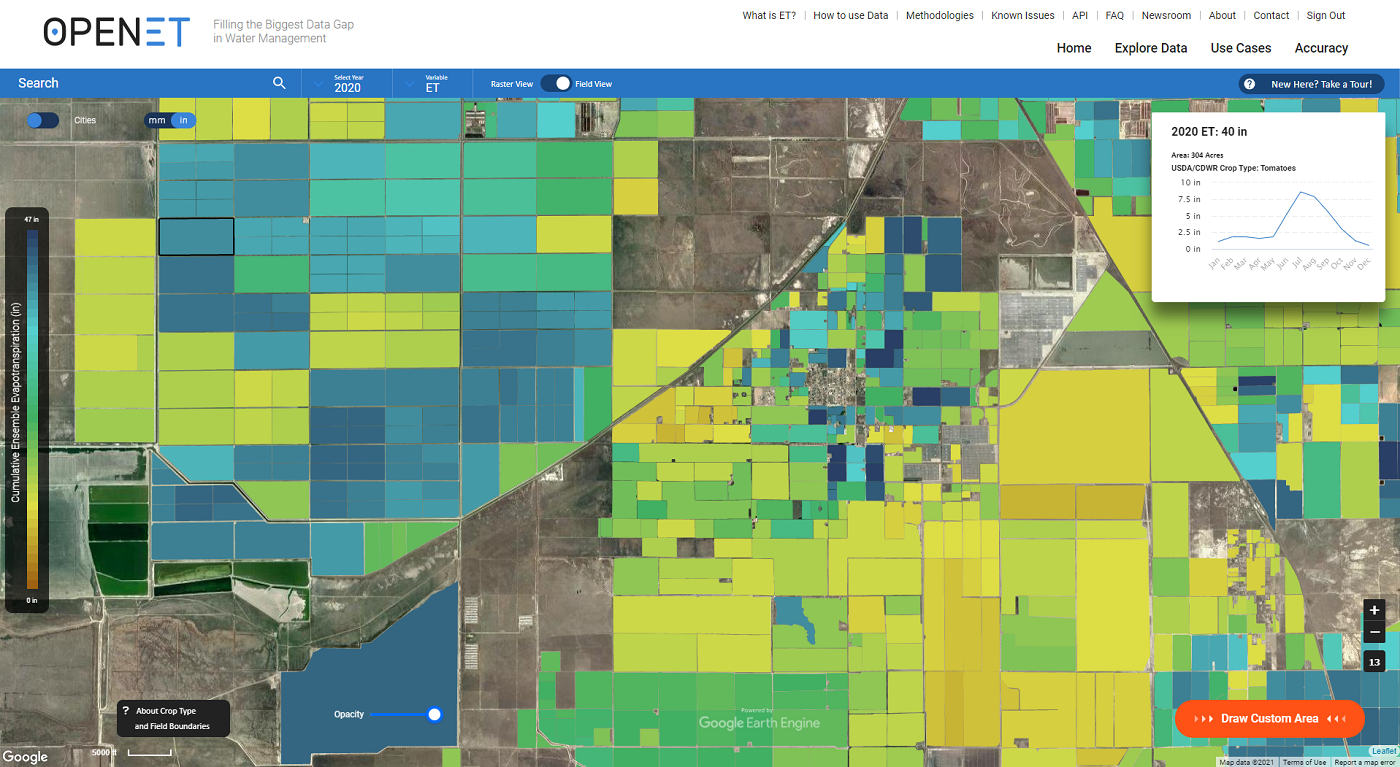The width and height of the screenshot is (1400, 767).
Task: Adjust the field layer Opacity slider
Action: (x=434, y=714)
